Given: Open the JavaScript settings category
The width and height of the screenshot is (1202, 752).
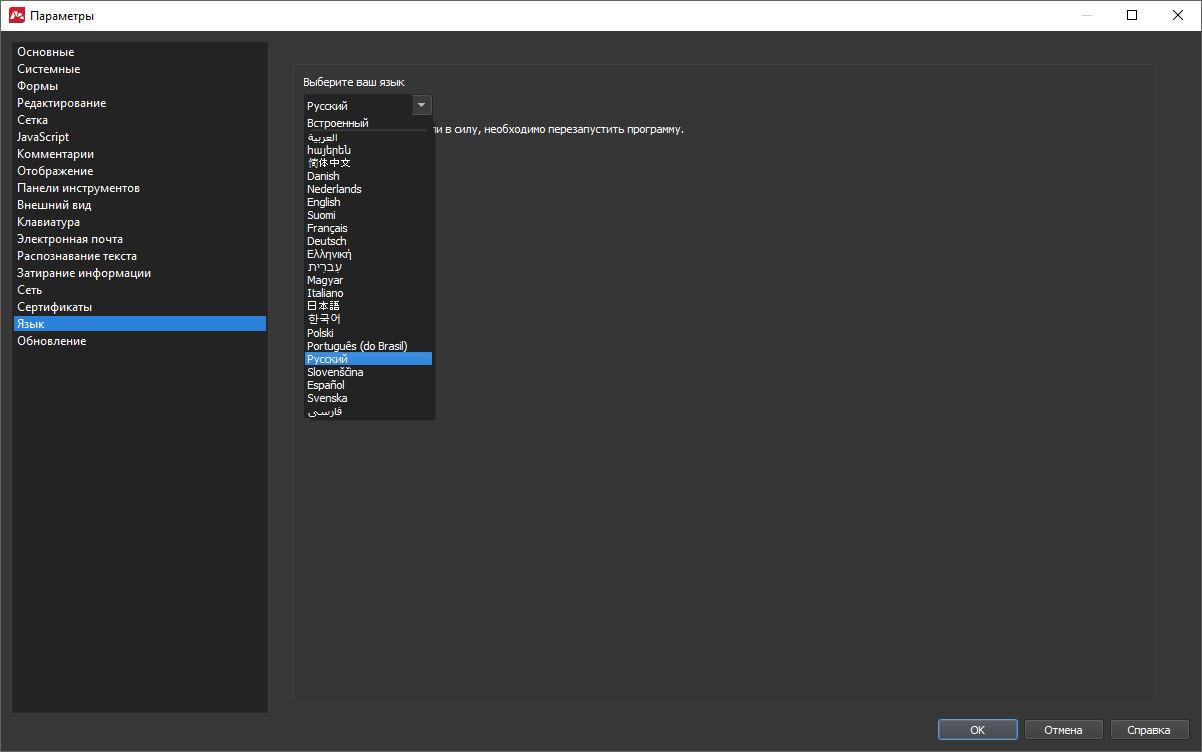Looking at the screenshot, I should (x=43, y=137).
